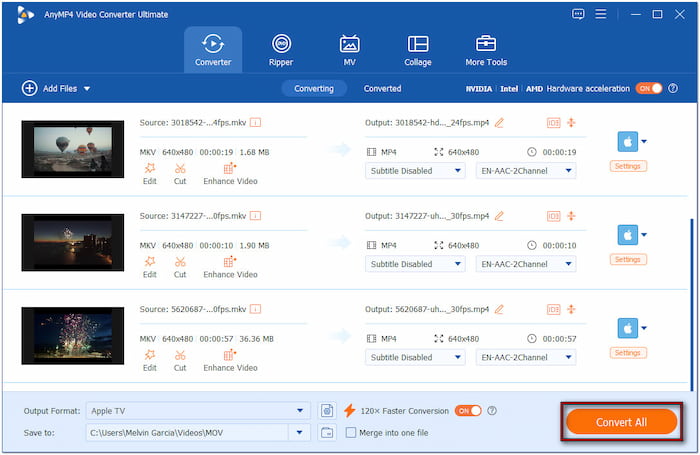This screenshot has height=455, width=700.
Task: Click the Convert All button
Action: pyautogui.click(x=621, y=422)
